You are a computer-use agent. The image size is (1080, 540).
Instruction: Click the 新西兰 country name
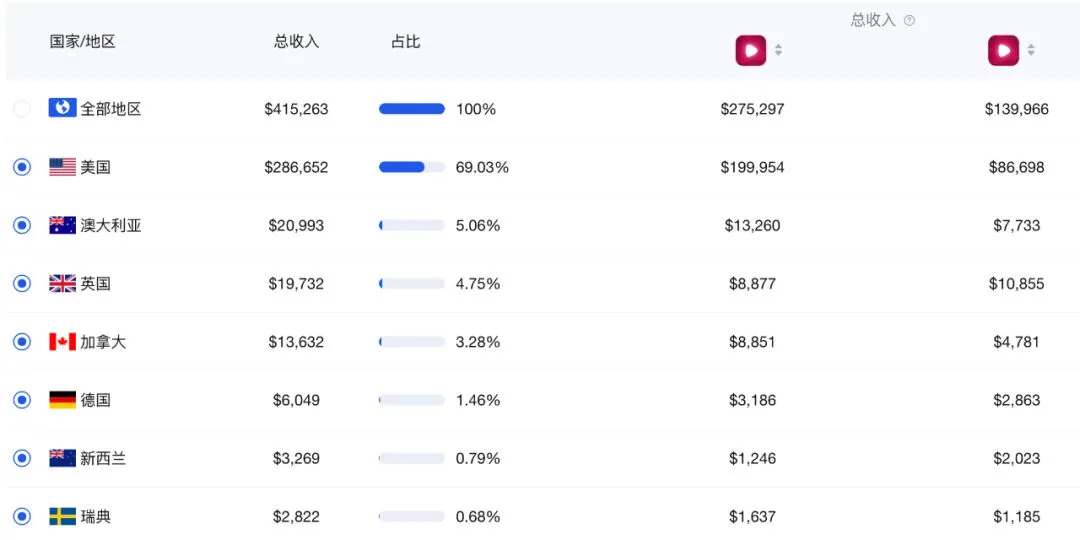(103, 459)
